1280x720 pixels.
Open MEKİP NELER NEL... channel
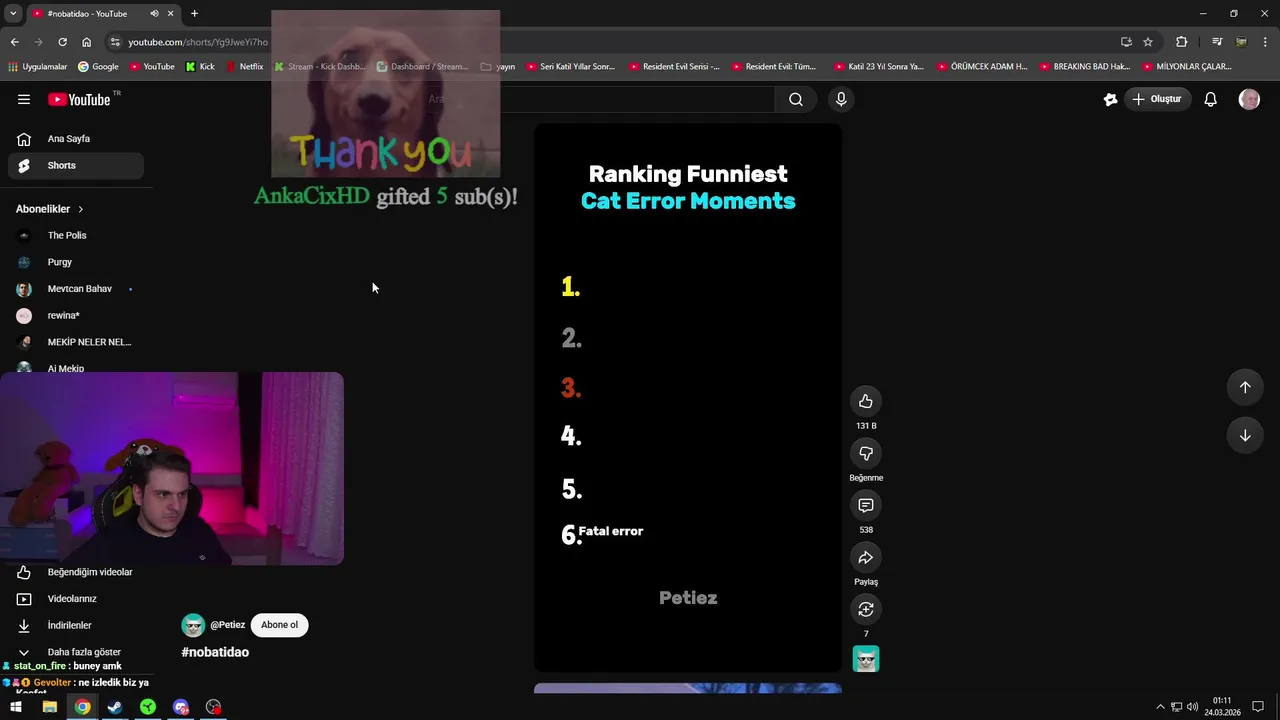pos(76,342)
